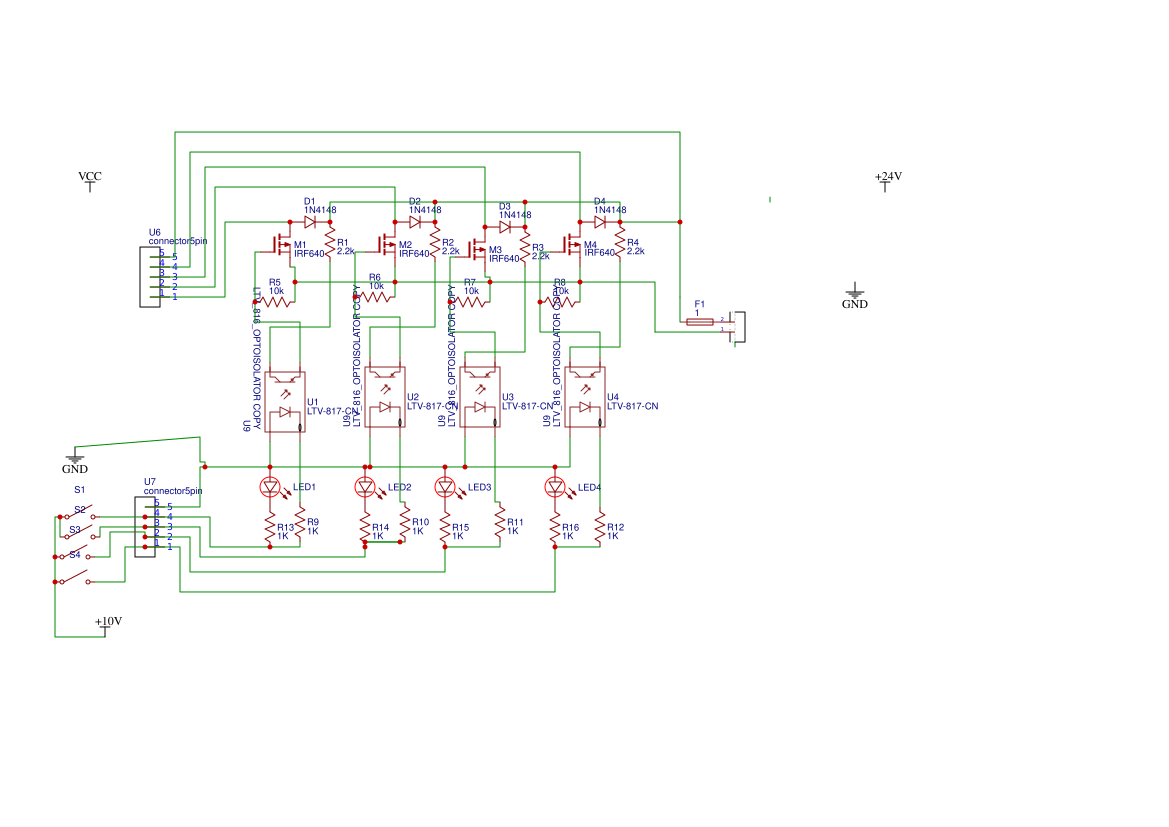The image size is (1169, 827).
Task: Select the S4 switch symbol
Action: (x=74, y=576)
